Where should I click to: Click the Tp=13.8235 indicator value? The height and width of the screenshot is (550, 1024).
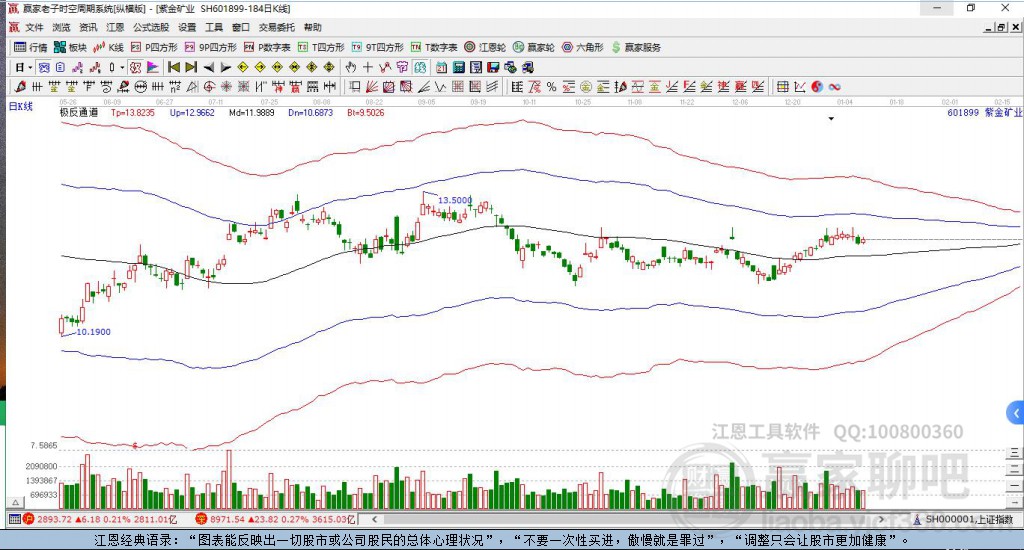(133, 112)
